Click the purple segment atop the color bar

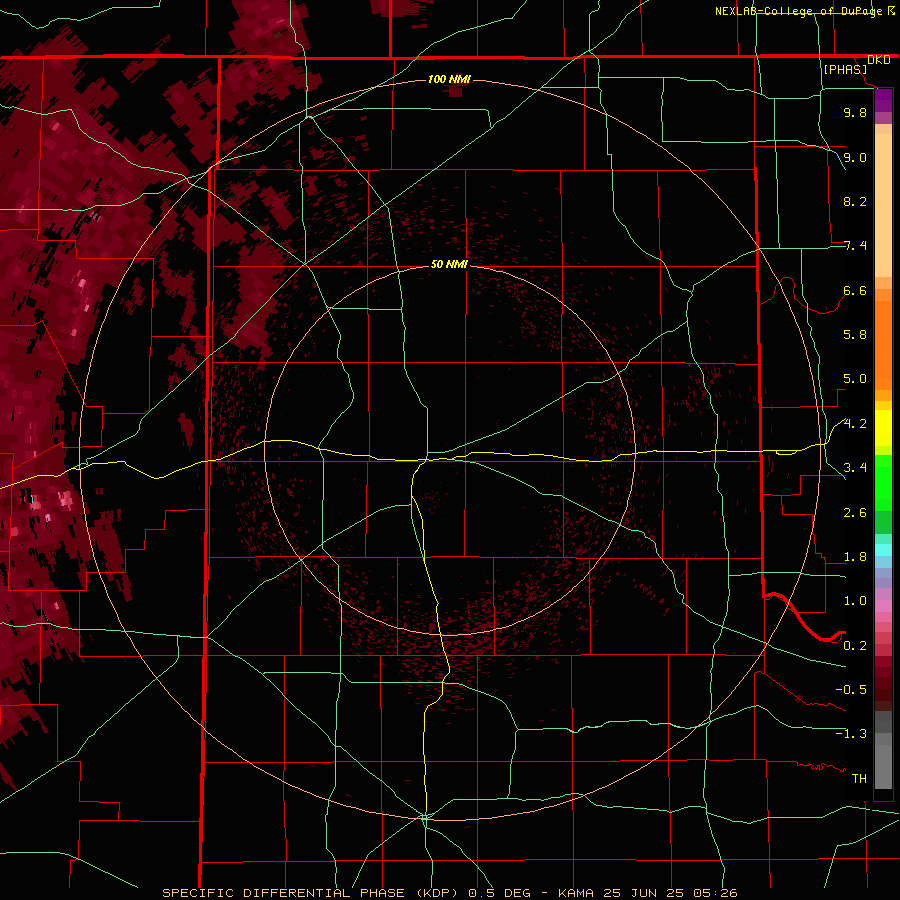tap(883, 100)
